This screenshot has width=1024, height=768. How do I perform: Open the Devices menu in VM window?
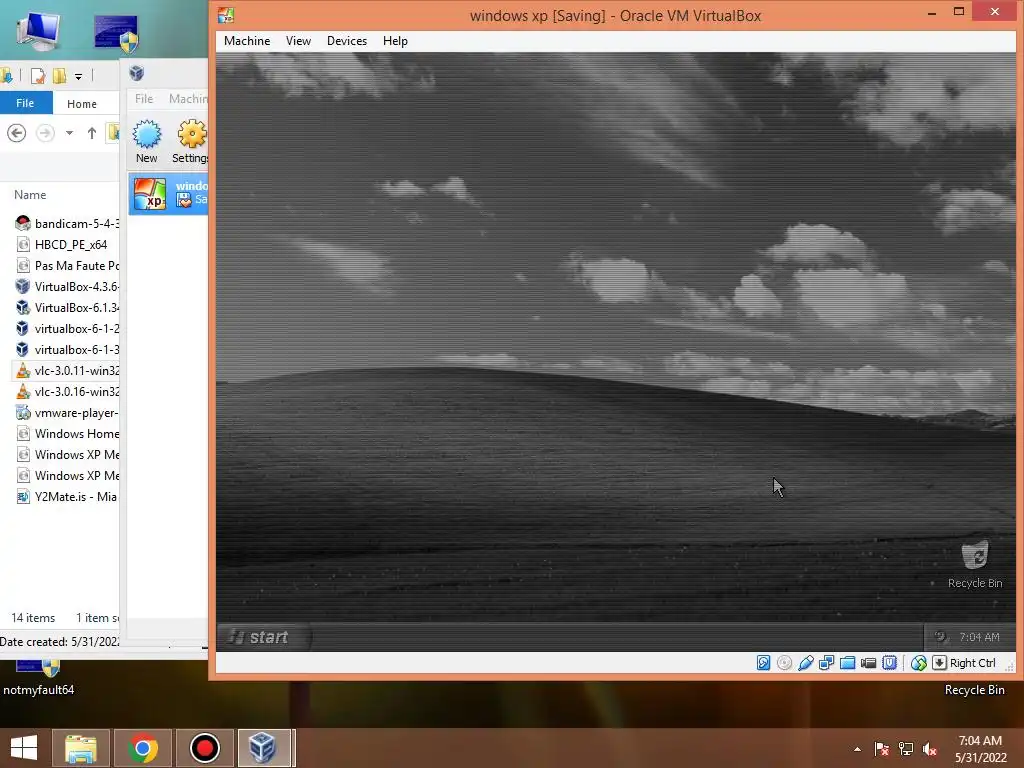pyautogui.click(x=347, y=40)
